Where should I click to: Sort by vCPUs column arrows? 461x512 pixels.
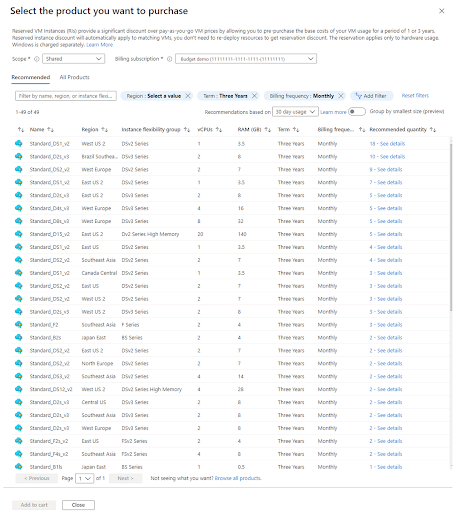point(219,129)
